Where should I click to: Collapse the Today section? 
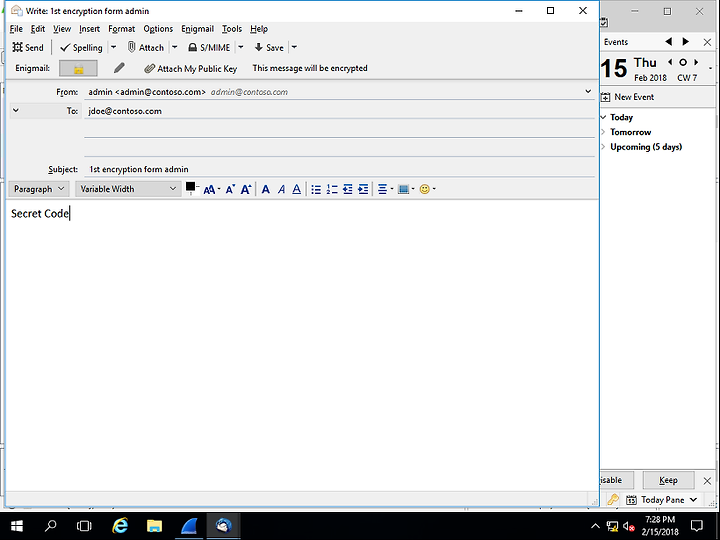603,117
